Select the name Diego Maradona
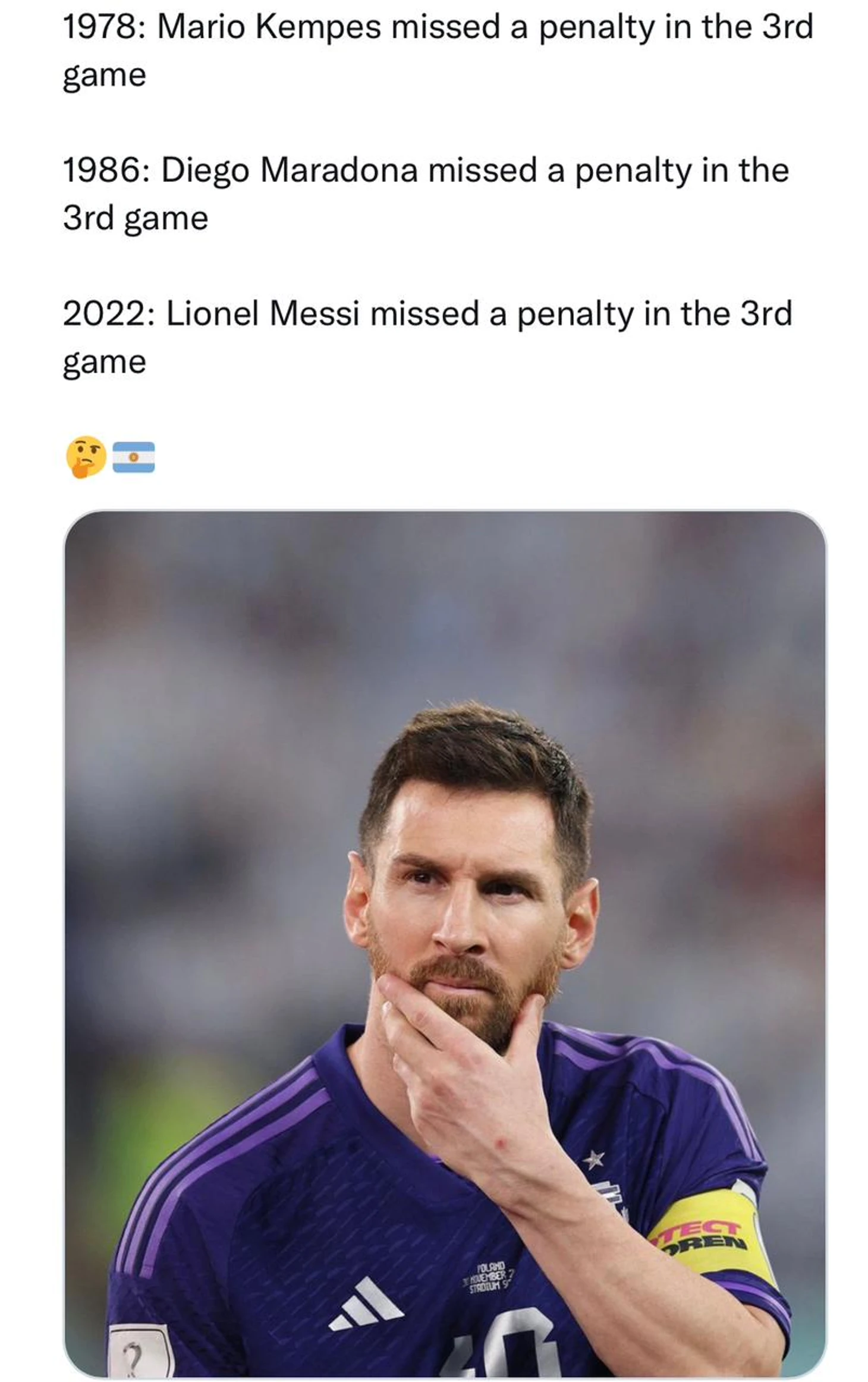Viewport: 868px width, 1382px height. [290, 170]
